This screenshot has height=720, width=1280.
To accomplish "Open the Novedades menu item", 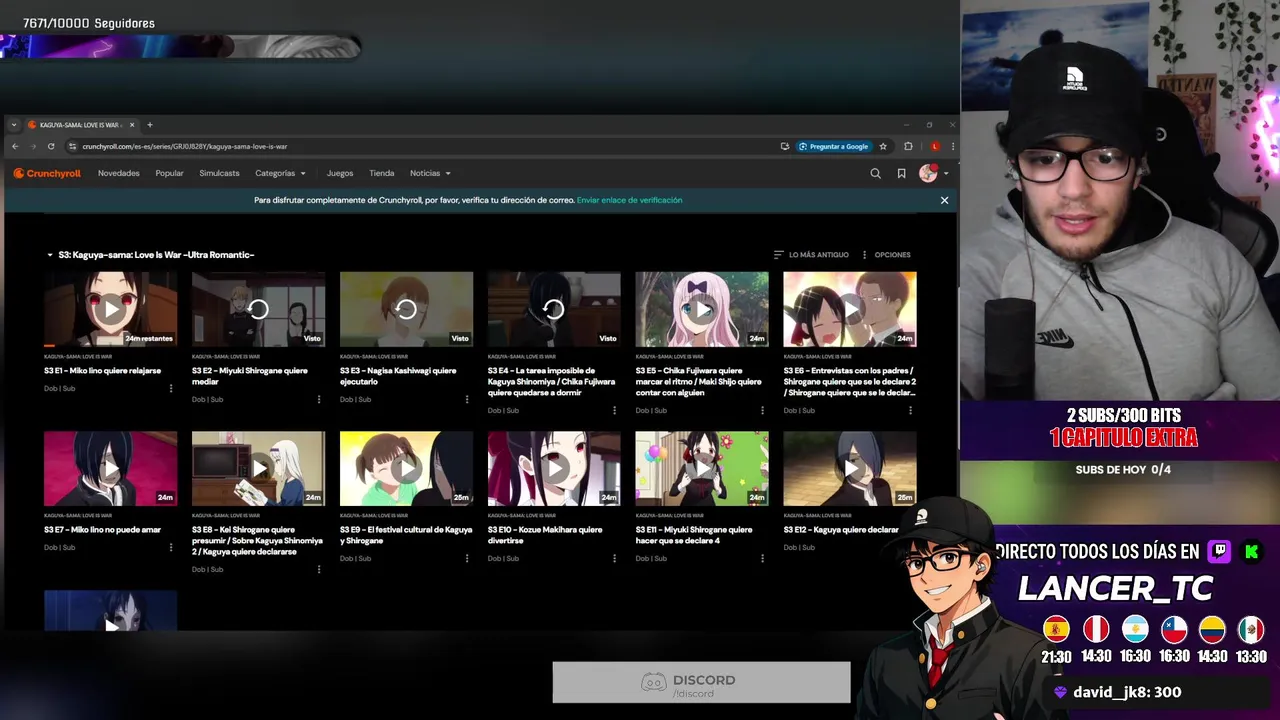I will (x=119, y=173).
